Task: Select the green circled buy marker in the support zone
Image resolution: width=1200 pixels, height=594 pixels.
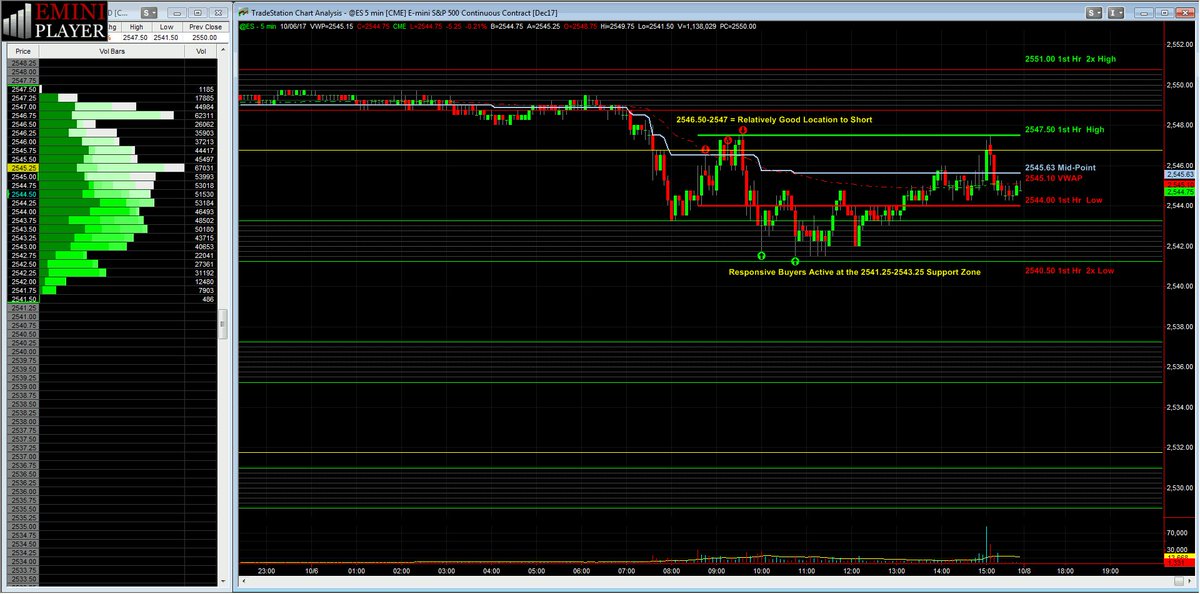Action: [x=795, y=261]
